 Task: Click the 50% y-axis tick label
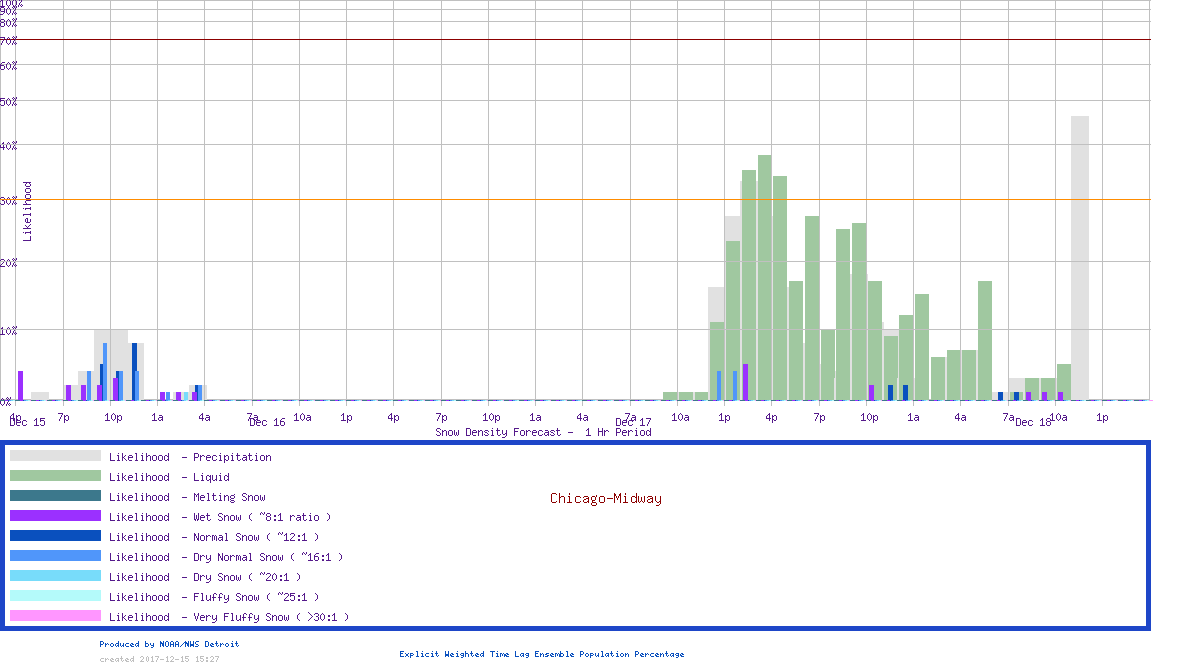[x=9, y=102]
